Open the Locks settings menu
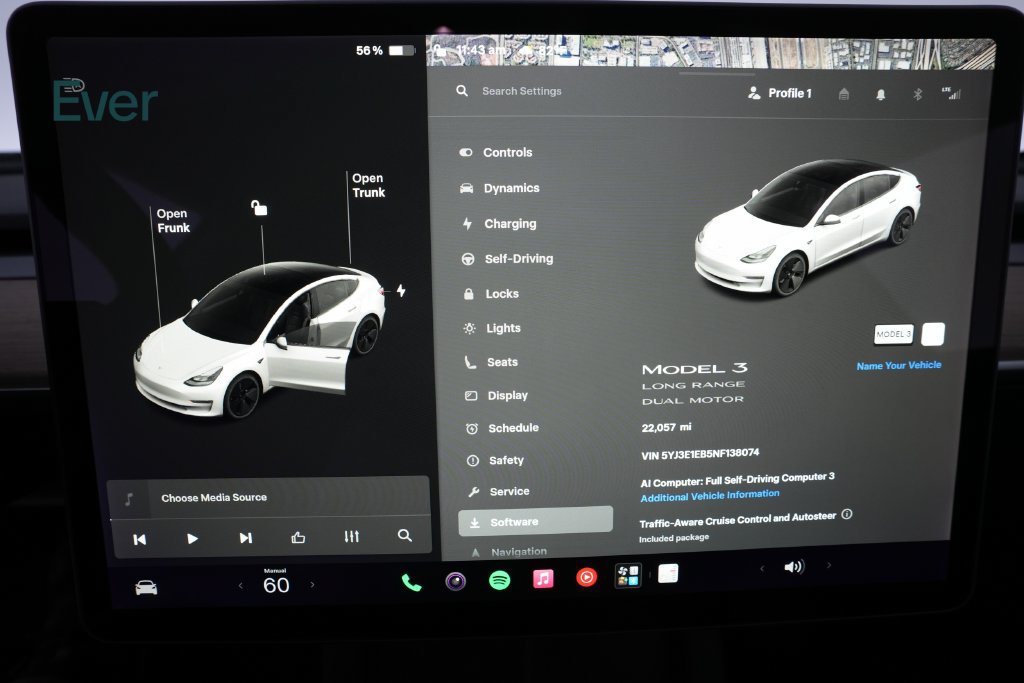Viewport: 1024px width, 683px height. coord(491,294)
